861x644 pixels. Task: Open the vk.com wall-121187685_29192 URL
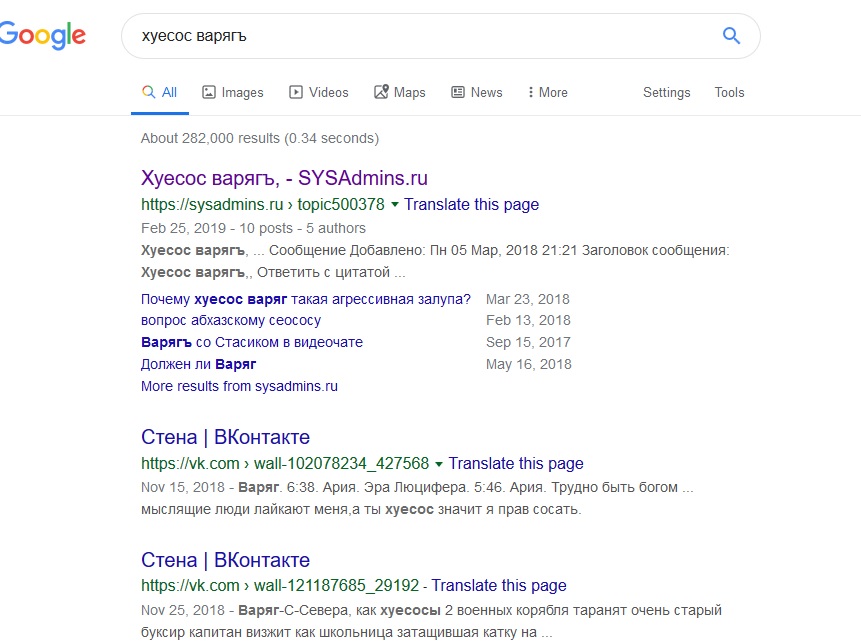(280, 585)
